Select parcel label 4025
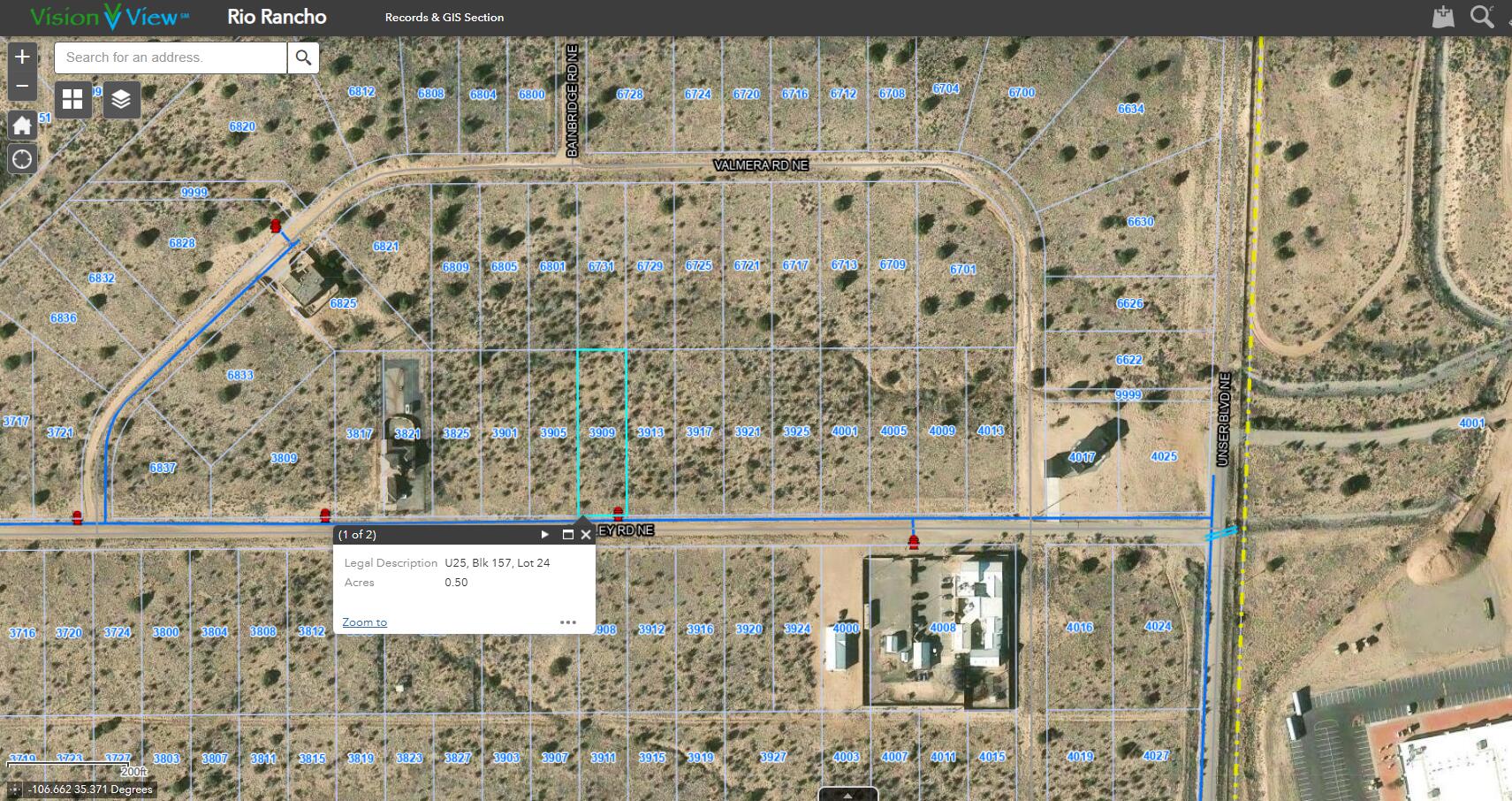The width and height of the screenshot is (1512, 801). tap(1164, 456)
